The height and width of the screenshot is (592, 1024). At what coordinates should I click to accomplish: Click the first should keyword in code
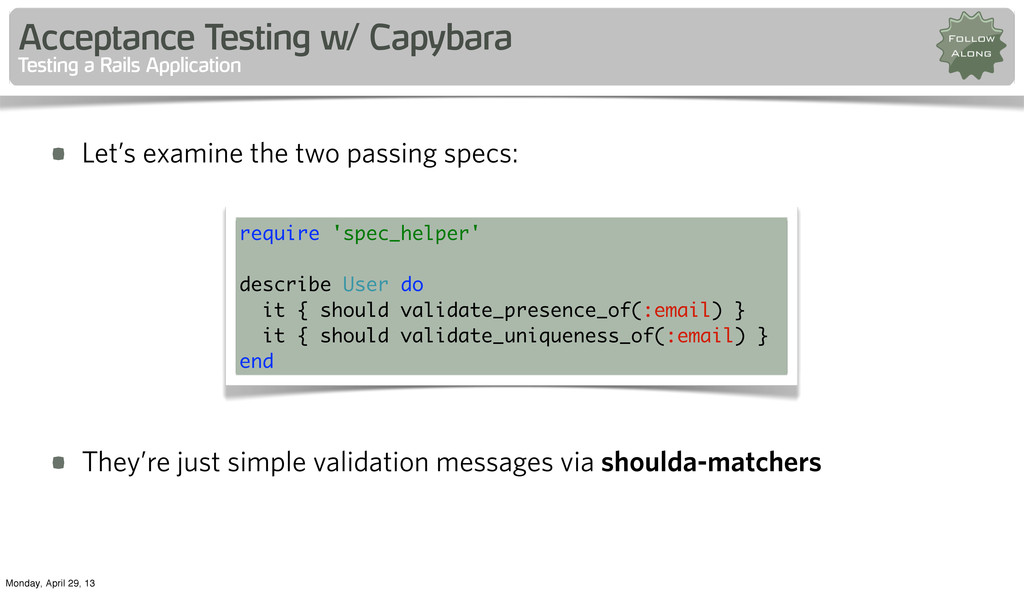(354, 310)
